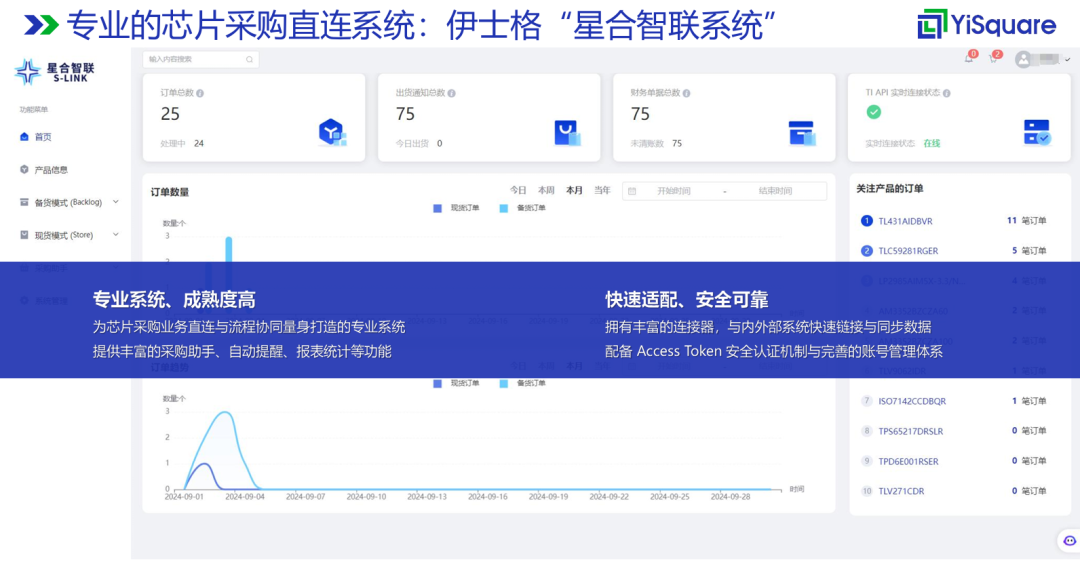Click the 首页 home icon

click(x=24, y=136)
